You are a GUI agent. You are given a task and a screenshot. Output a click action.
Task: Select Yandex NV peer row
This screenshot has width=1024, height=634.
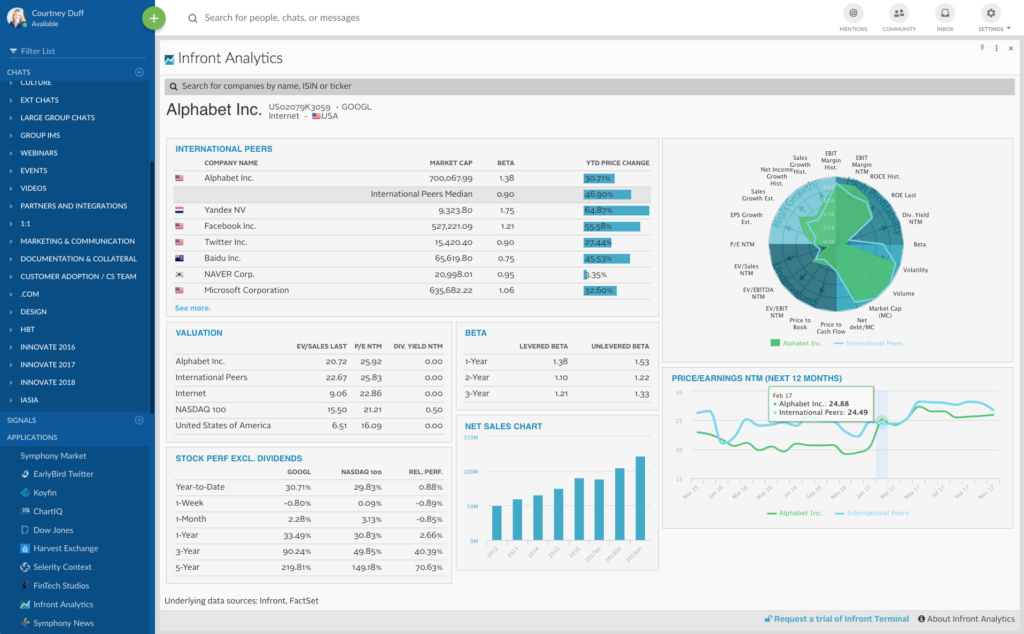click(x=412, y=210)
